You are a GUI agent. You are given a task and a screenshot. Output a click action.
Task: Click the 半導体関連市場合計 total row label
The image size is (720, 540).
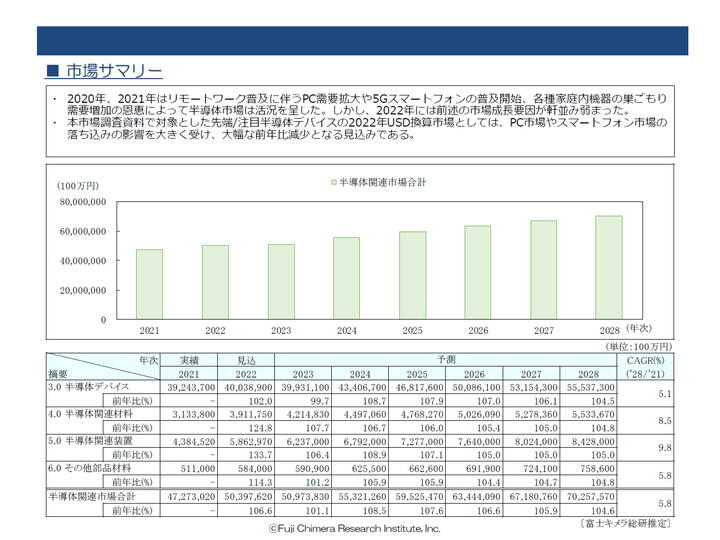point(92,497)
